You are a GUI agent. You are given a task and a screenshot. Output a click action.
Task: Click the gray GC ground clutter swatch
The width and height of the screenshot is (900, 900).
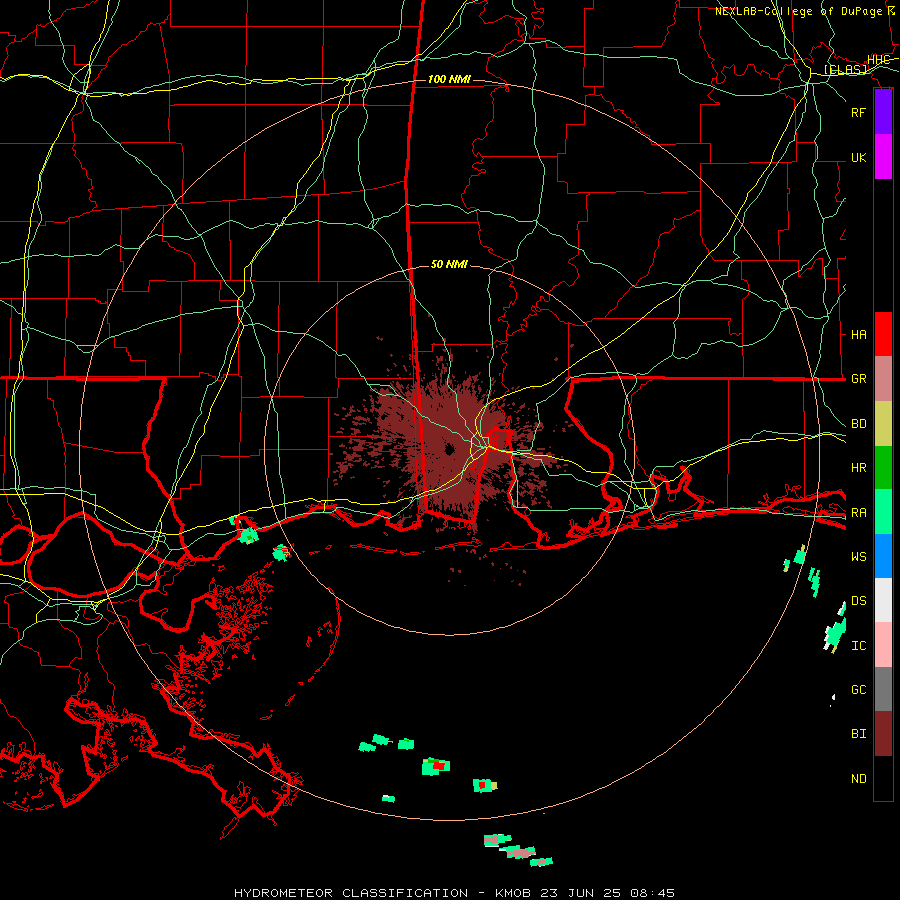tap(883, 689)
